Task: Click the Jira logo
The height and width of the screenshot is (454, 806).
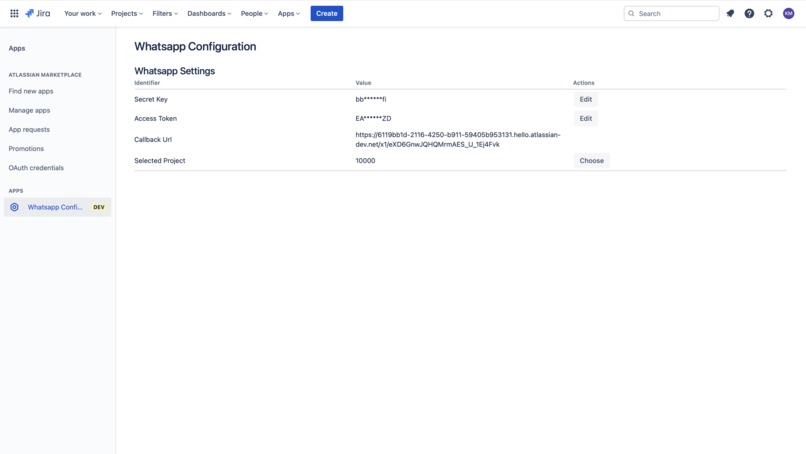Action: [x=38, y=13]
